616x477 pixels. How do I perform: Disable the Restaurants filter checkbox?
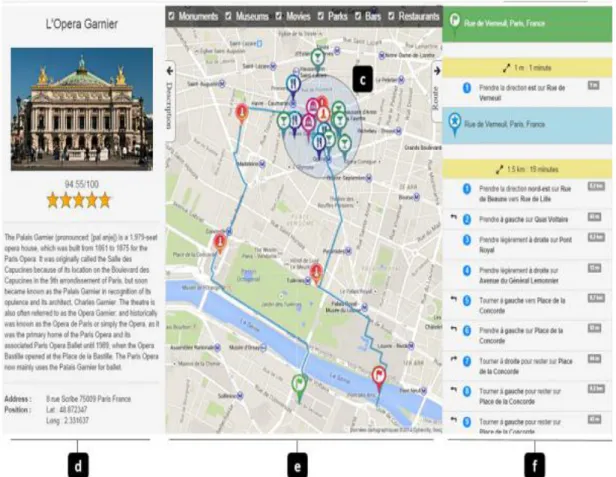tap(391, 16)
